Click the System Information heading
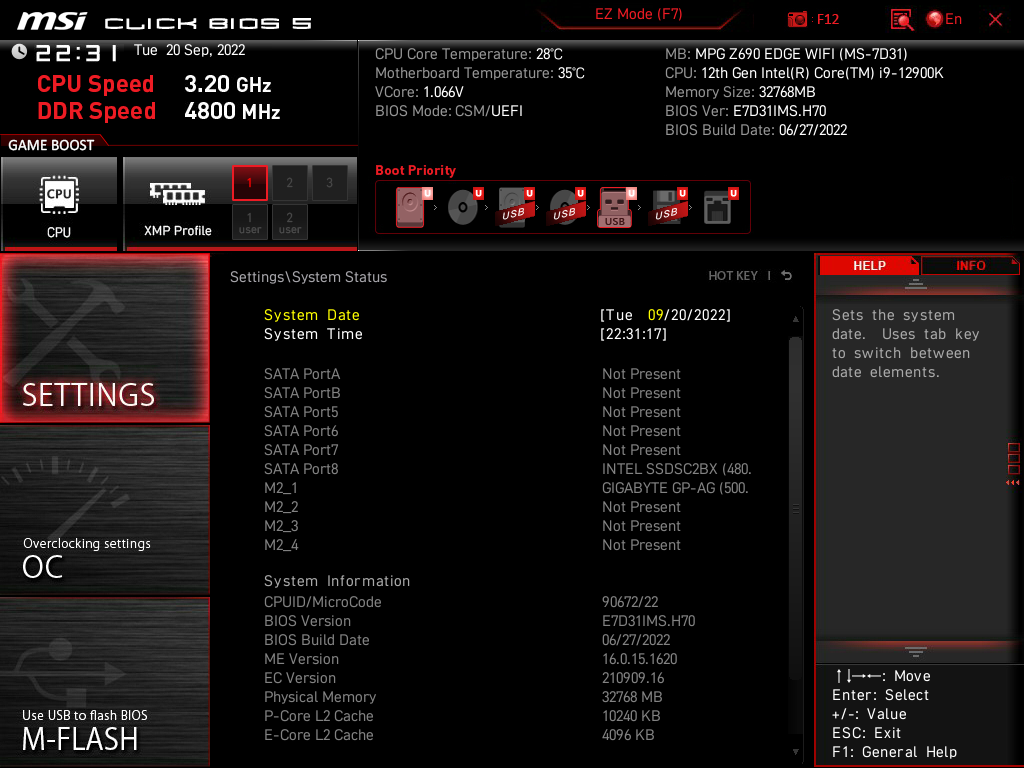Screen dimensions: 1024x768 [337, 581]
